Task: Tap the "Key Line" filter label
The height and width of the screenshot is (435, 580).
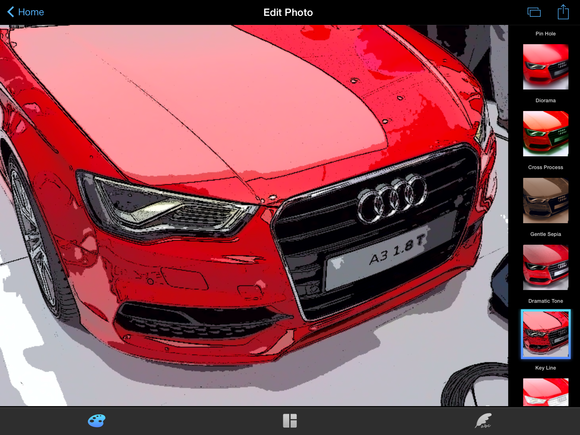Action: [x=545, y=368]
